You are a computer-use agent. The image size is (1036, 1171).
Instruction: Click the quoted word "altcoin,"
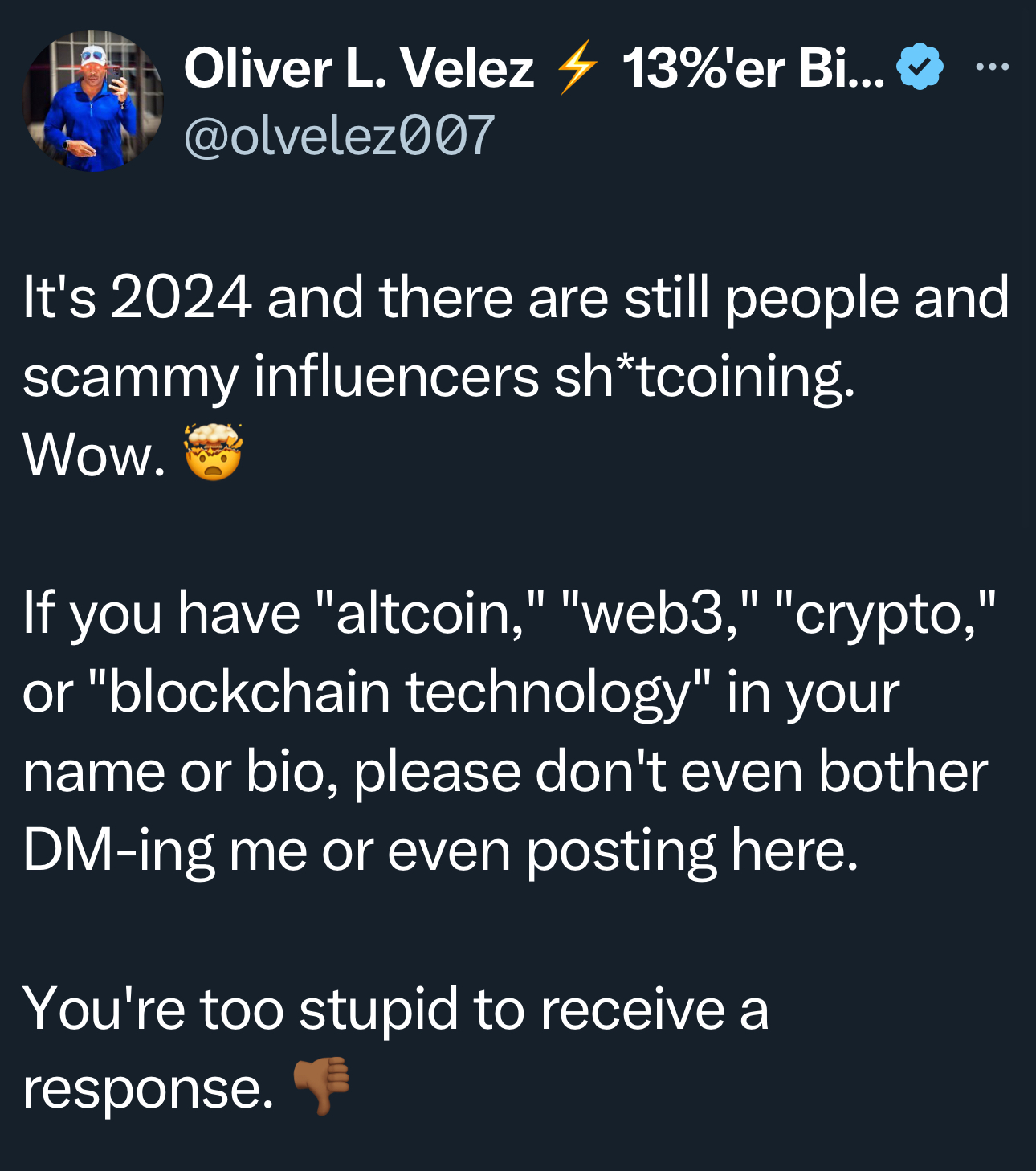430,614
